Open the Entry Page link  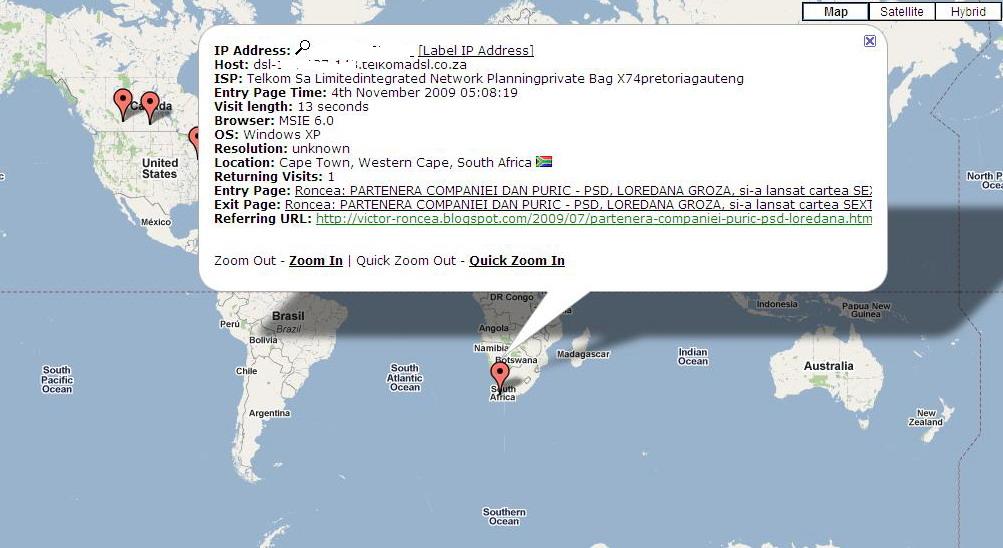(x=583, y=191)
